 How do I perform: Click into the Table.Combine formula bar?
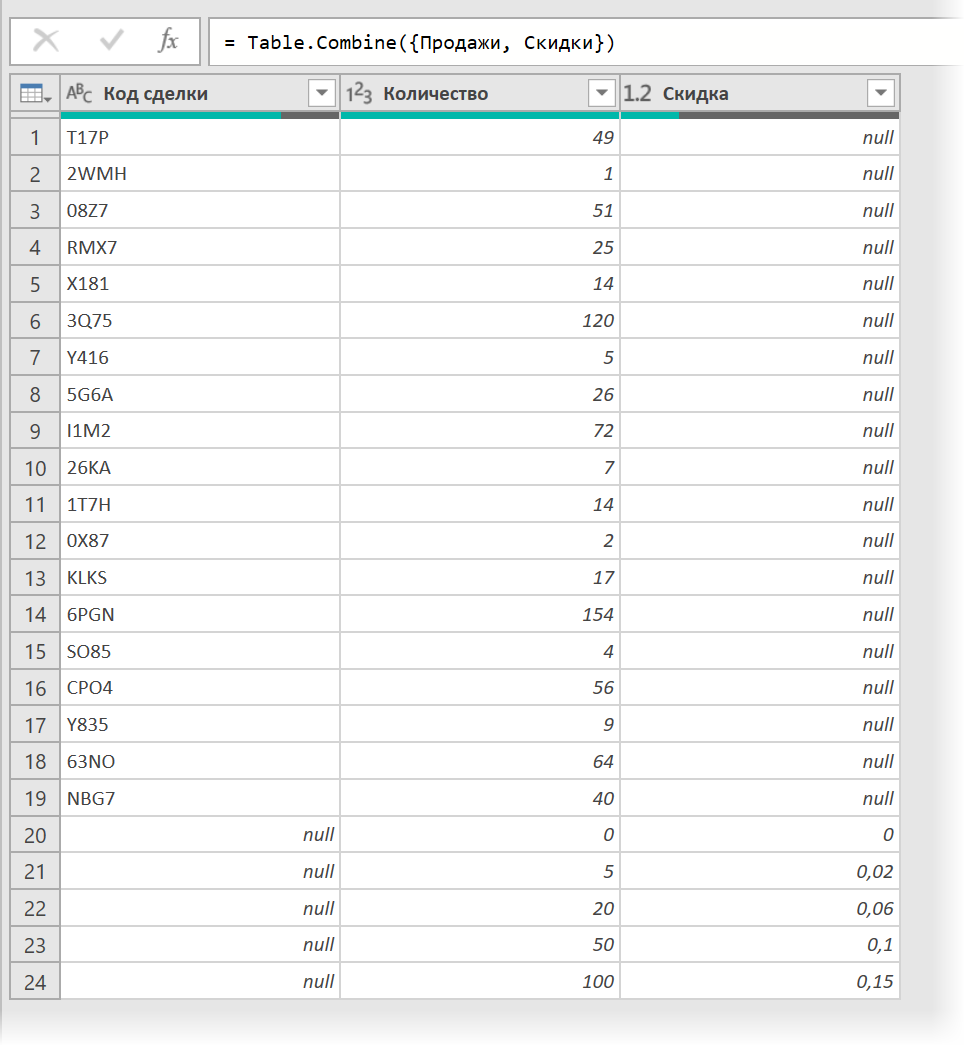586,42
